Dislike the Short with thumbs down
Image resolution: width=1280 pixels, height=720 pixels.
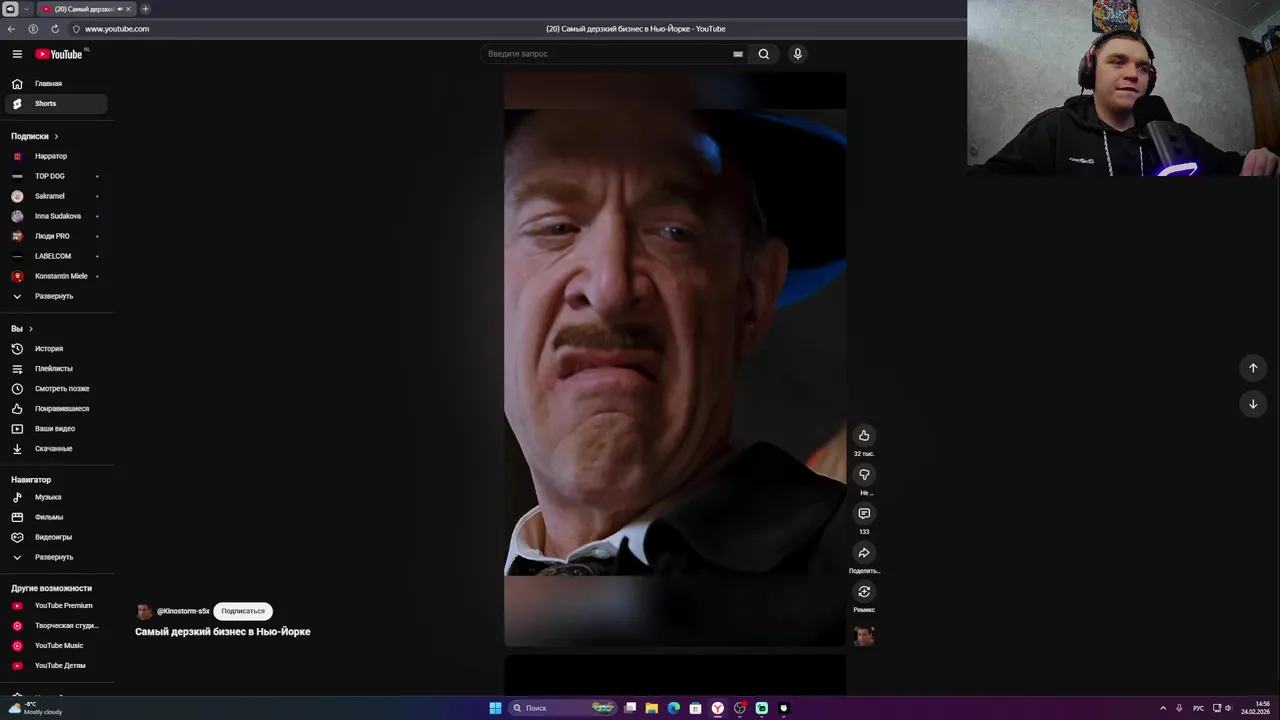tap(864, 475)
